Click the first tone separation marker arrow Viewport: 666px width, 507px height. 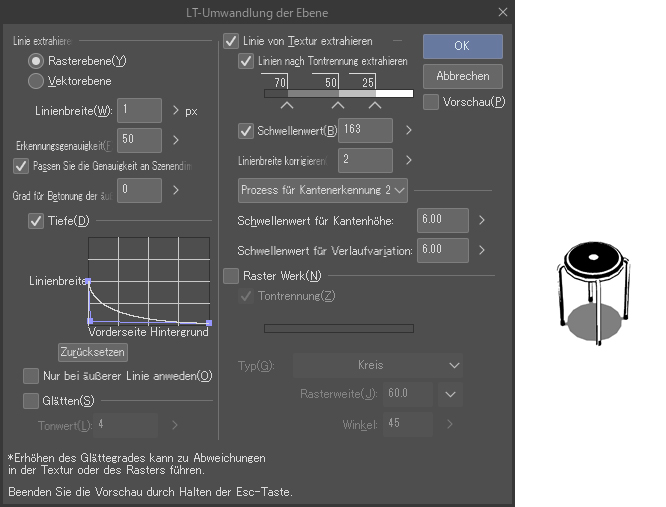287,104
